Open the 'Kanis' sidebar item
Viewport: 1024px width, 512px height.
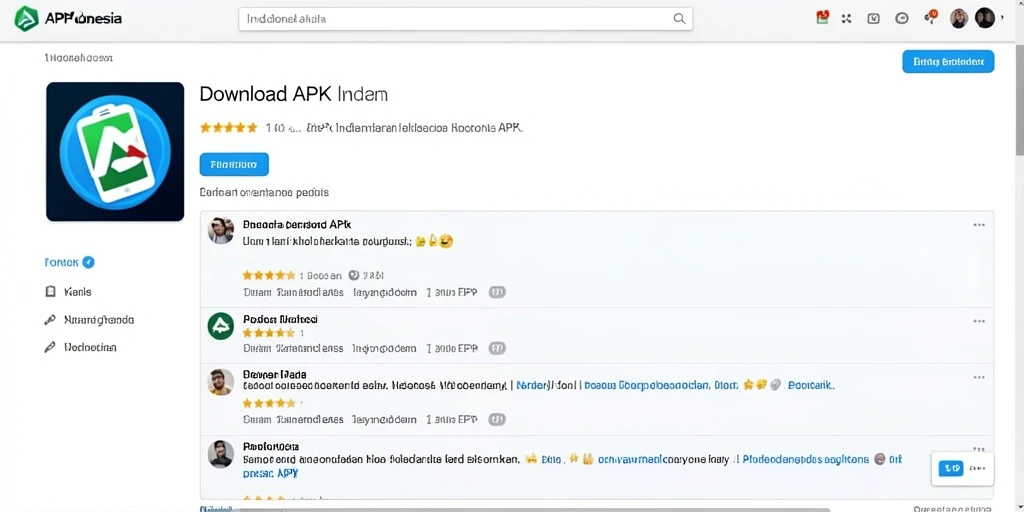coord(78,291)
